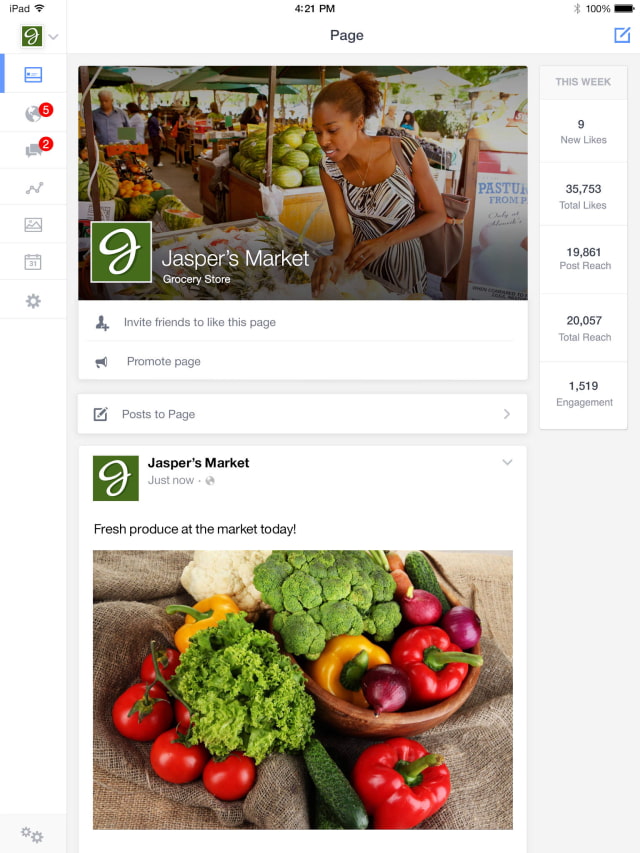Tap the compose new post icon
This screenshot has height=853, width=640.
621,35
